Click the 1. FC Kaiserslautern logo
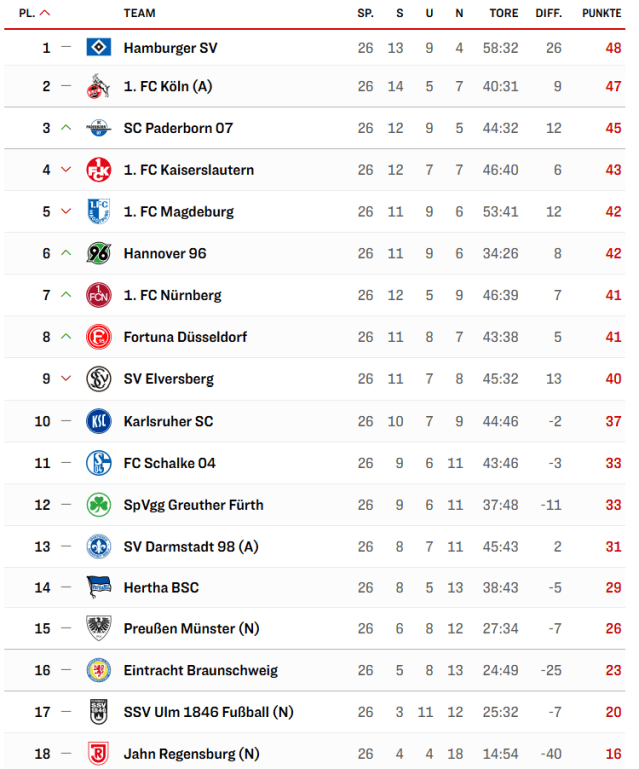The image size is (639, 769). click(98, 170)
